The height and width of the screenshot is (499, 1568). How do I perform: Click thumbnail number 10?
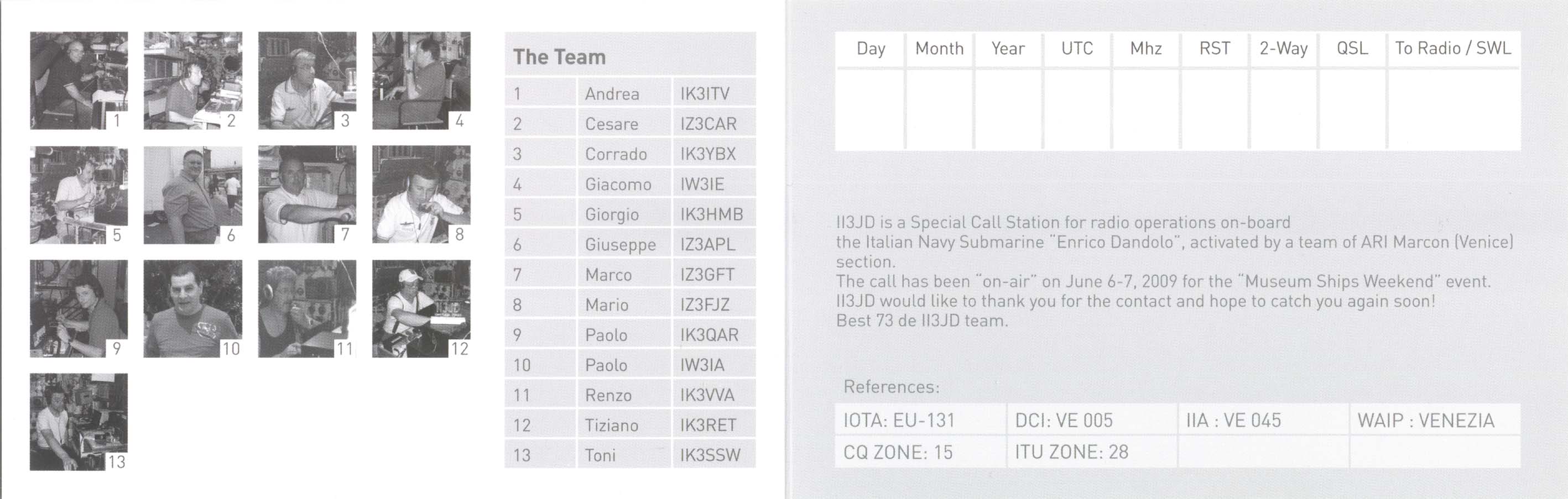(x=192, y=308)
